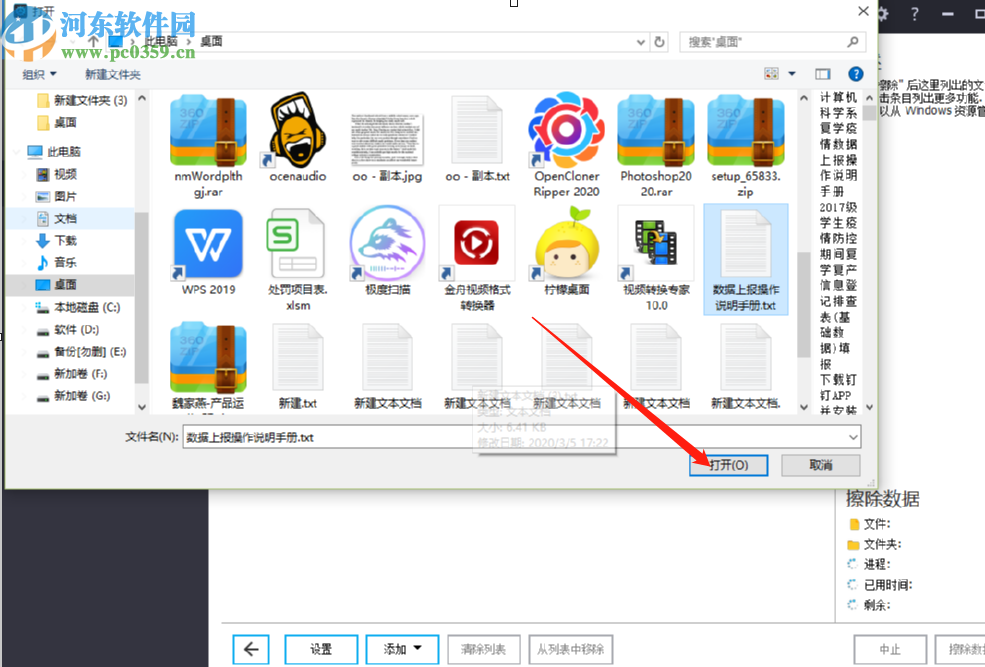Select the Photoshop2020.rar archive
985x667 pixels.
pos(656,146)
